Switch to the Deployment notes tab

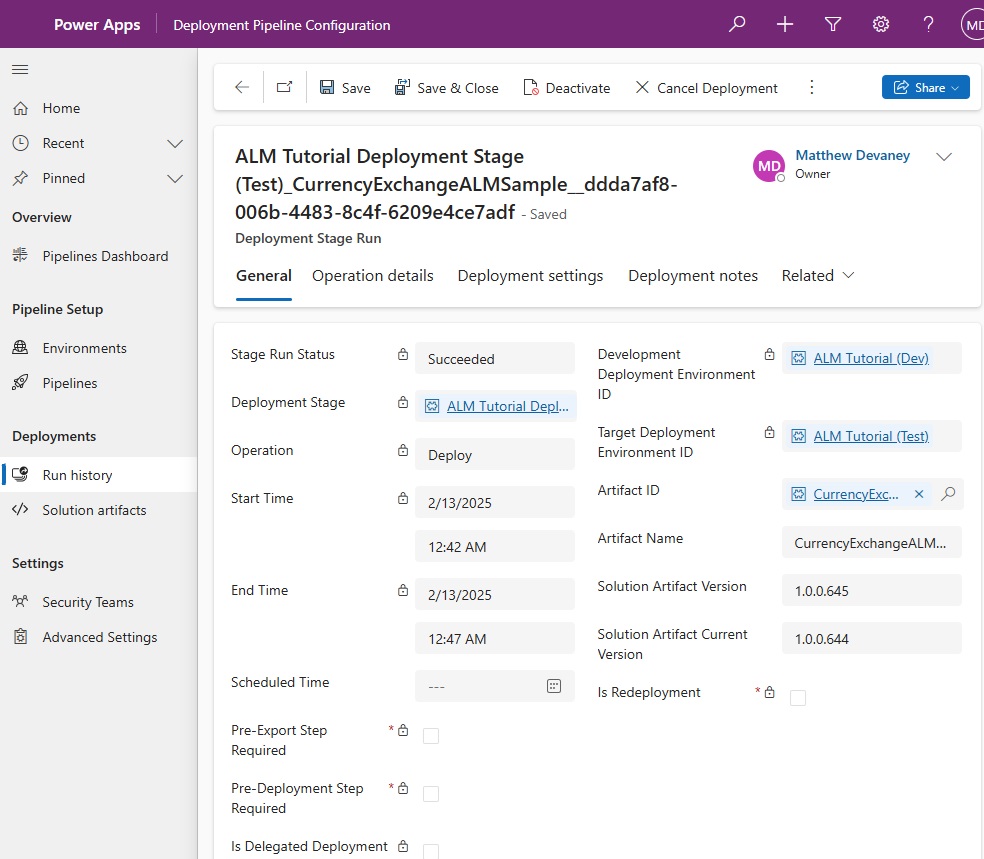coord(693,275)
